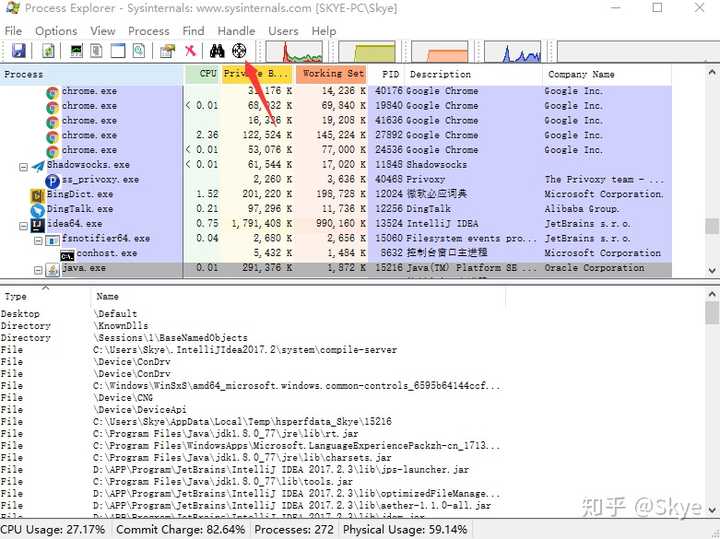Select the conhost.exe console icon
This screenshot has height=539, width=720.
pyautogui.click(x=67, y=255)
